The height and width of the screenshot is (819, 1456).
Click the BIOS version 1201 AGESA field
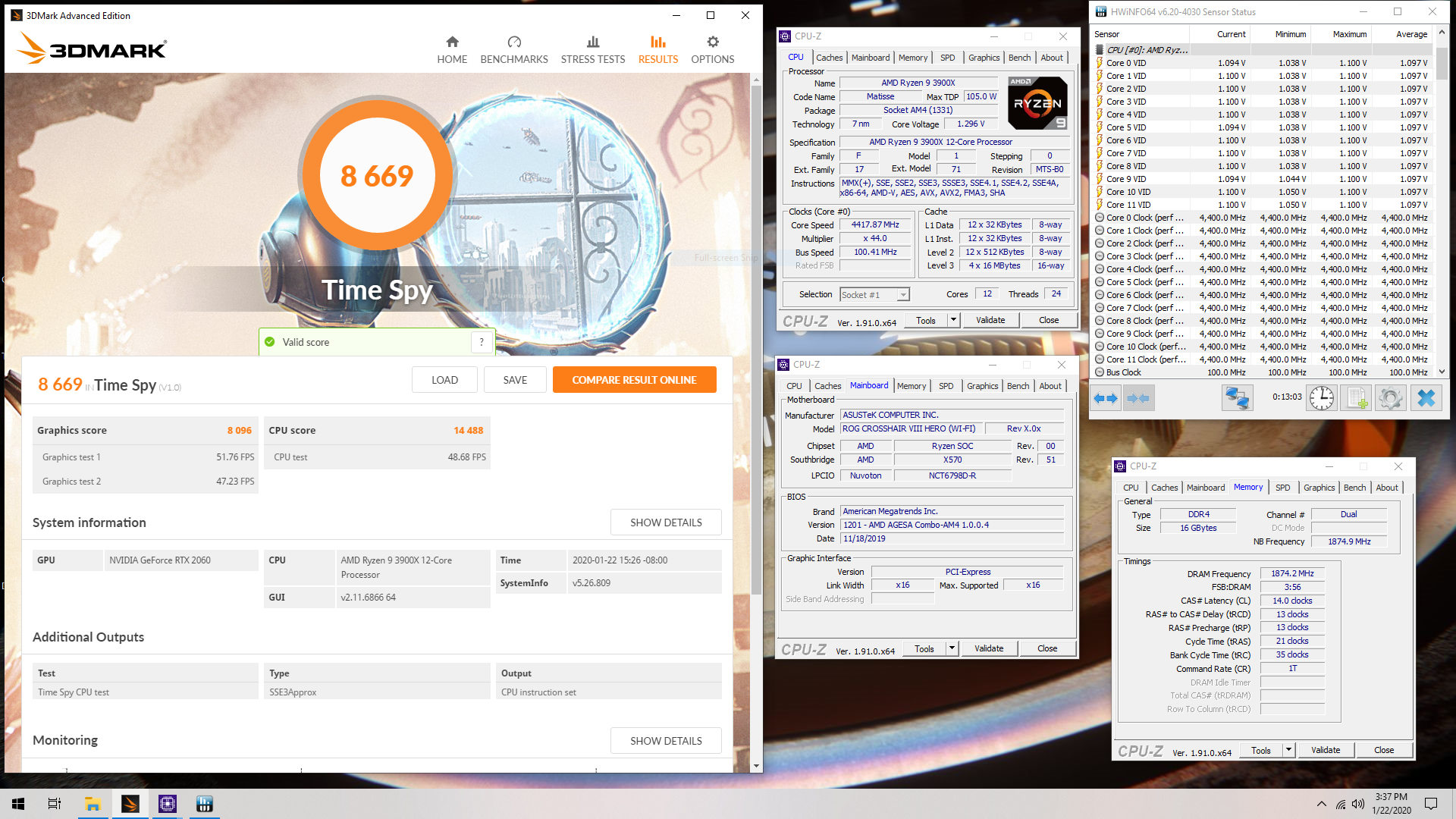952,525
